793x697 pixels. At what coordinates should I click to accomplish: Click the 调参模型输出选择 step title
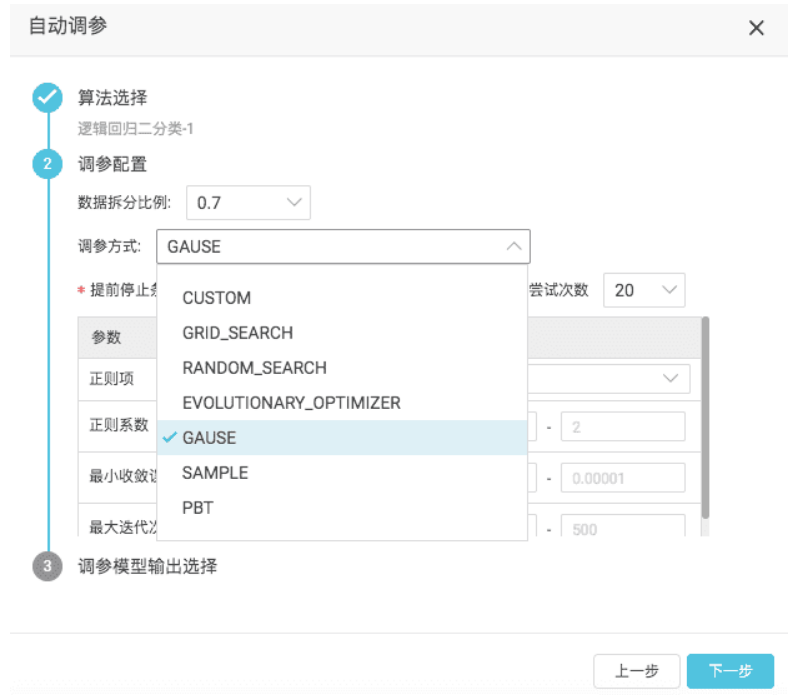click(147, 567)
